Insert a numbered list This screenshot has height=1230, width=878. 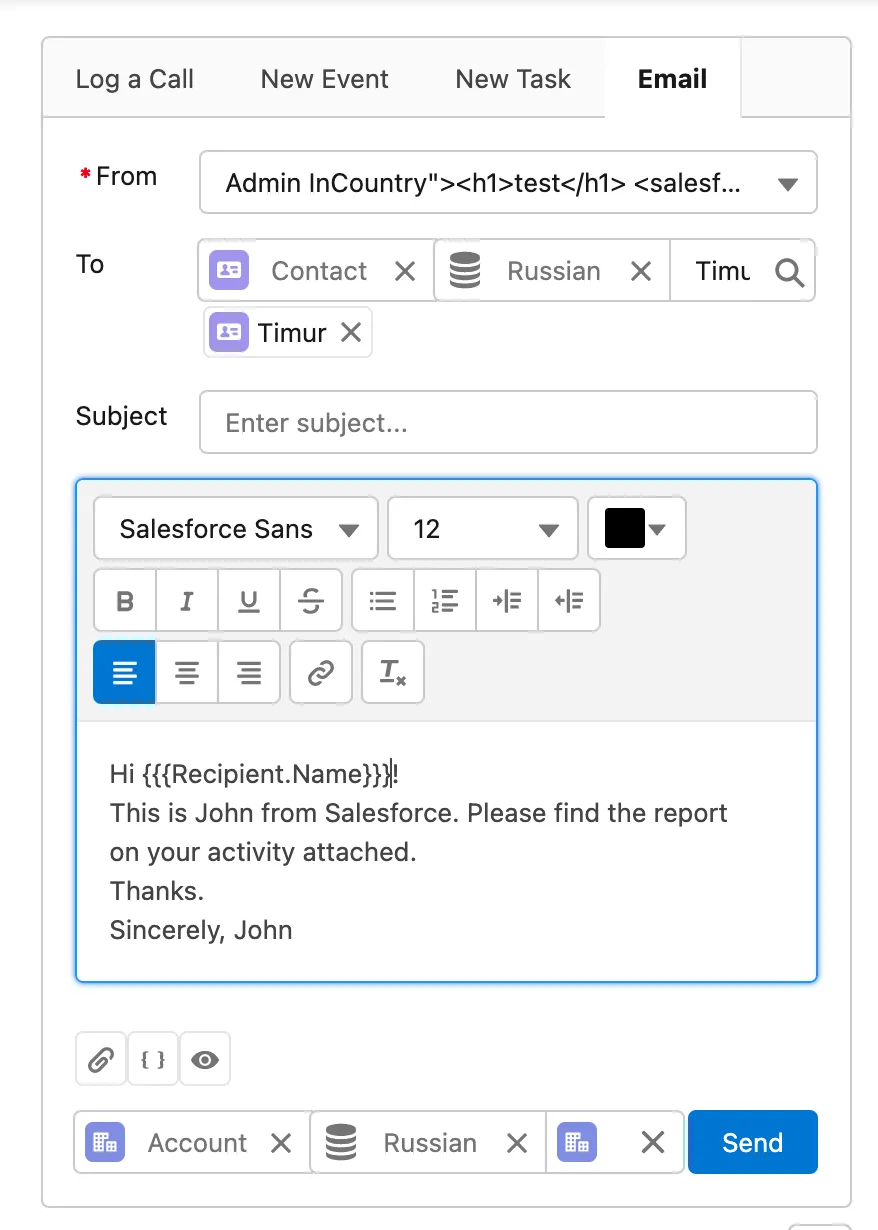(445, 601)
